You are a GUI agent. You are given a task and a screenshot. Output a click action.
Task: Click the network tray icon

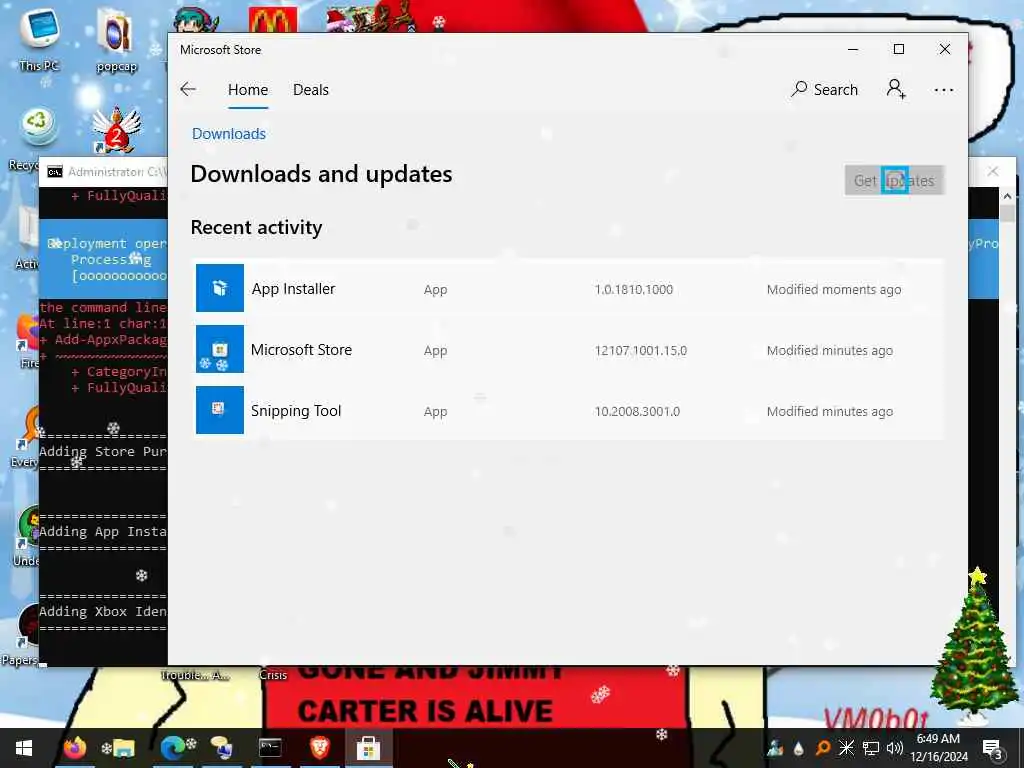pos(871,748)
